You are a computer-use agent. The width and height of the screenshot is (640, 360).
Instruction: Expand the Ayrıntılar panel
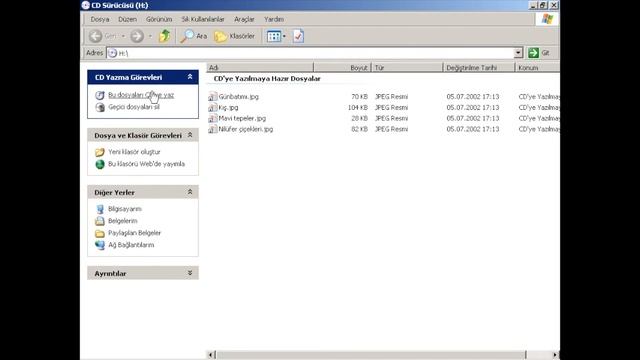click(x=190, y=273)
